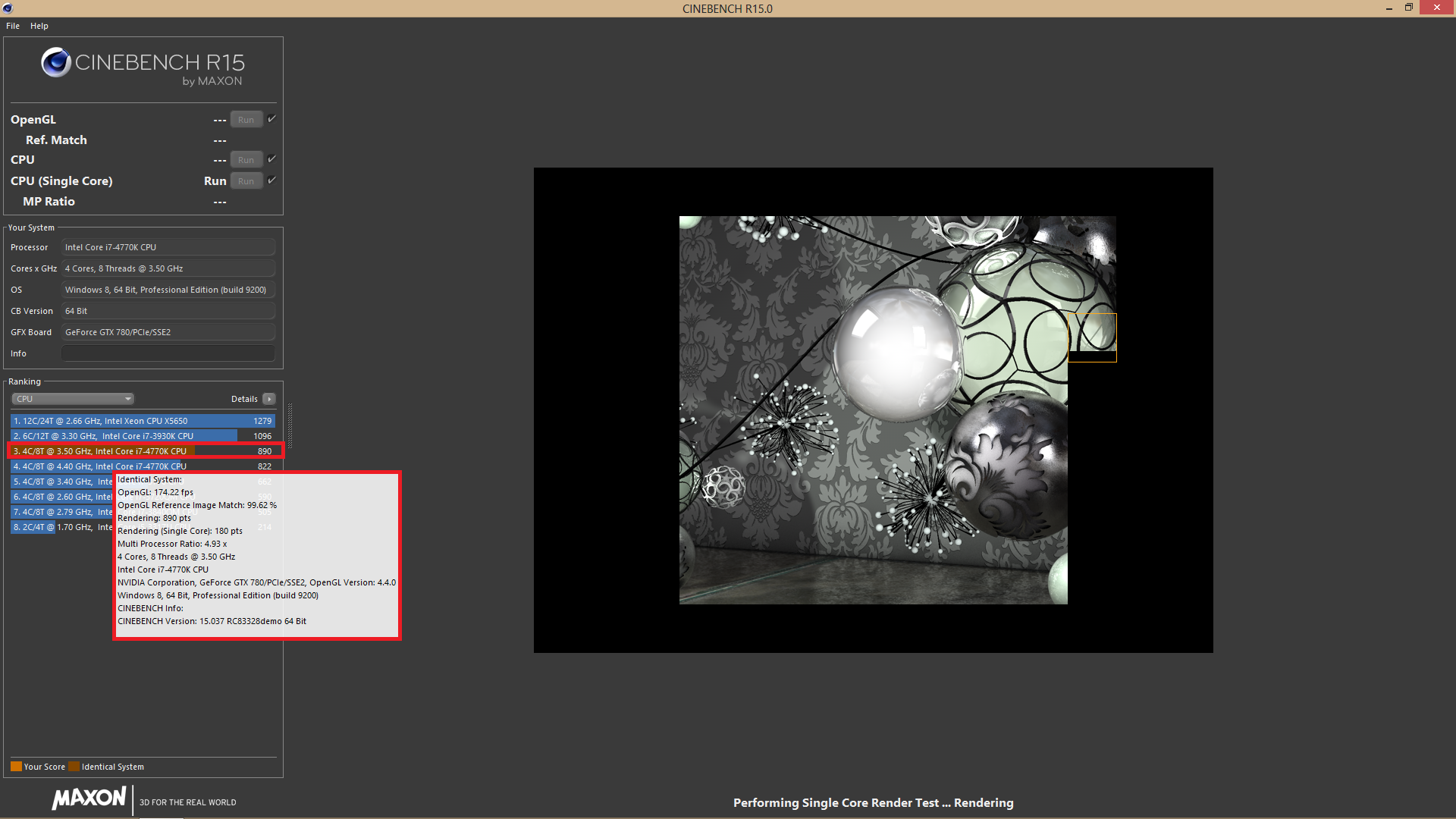Click the CB Version field 64 Bit
1456x819 pixels.
pyautogui.click(x=168, y=311)
